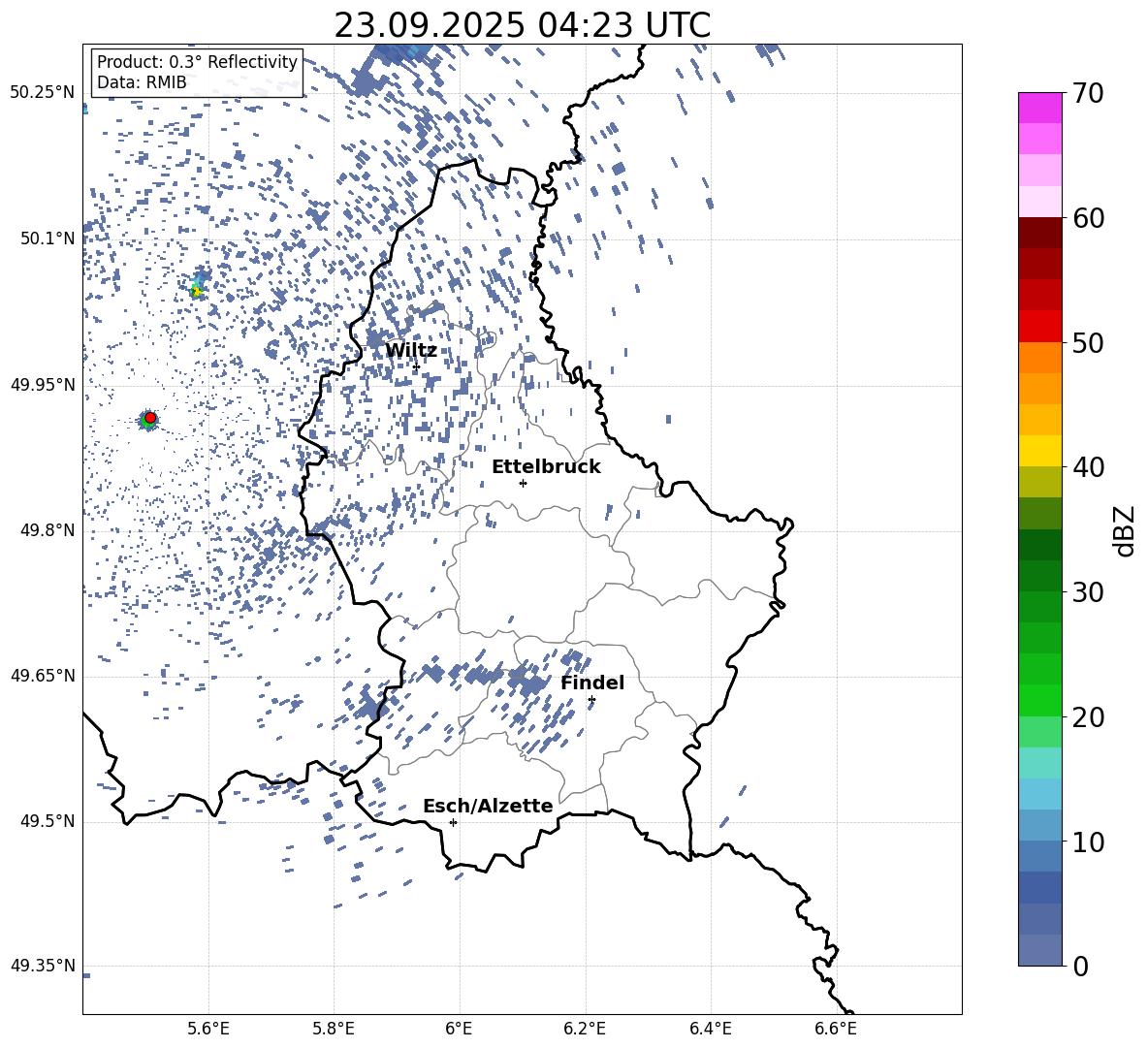Click the bright red colorbar segment at 50
Image resolution: width=1148 pixels, height=1048 pixels.
(1039, 327)
